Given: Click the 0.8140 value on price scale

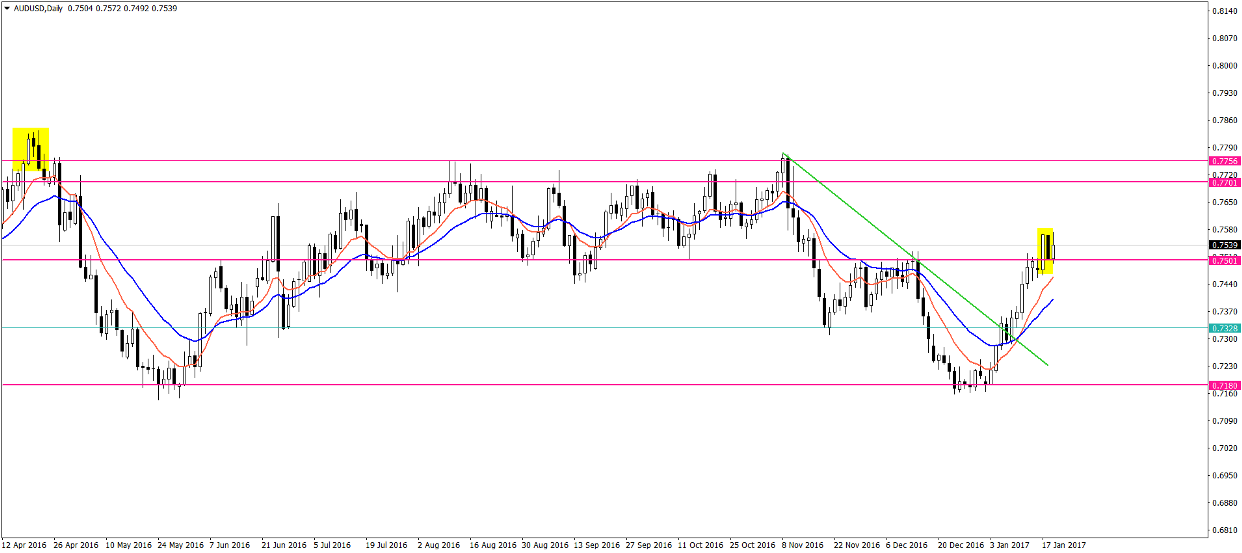Looking at the screenshot, I should click(x=1225, y=11).
